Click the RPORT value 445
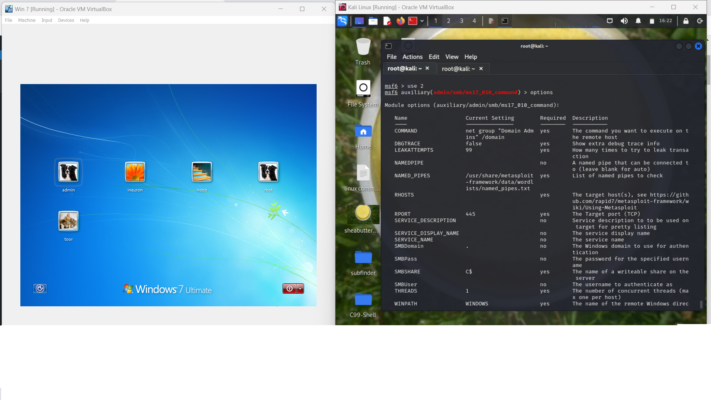This screenshot has height=400, width=711. [470, 214]
